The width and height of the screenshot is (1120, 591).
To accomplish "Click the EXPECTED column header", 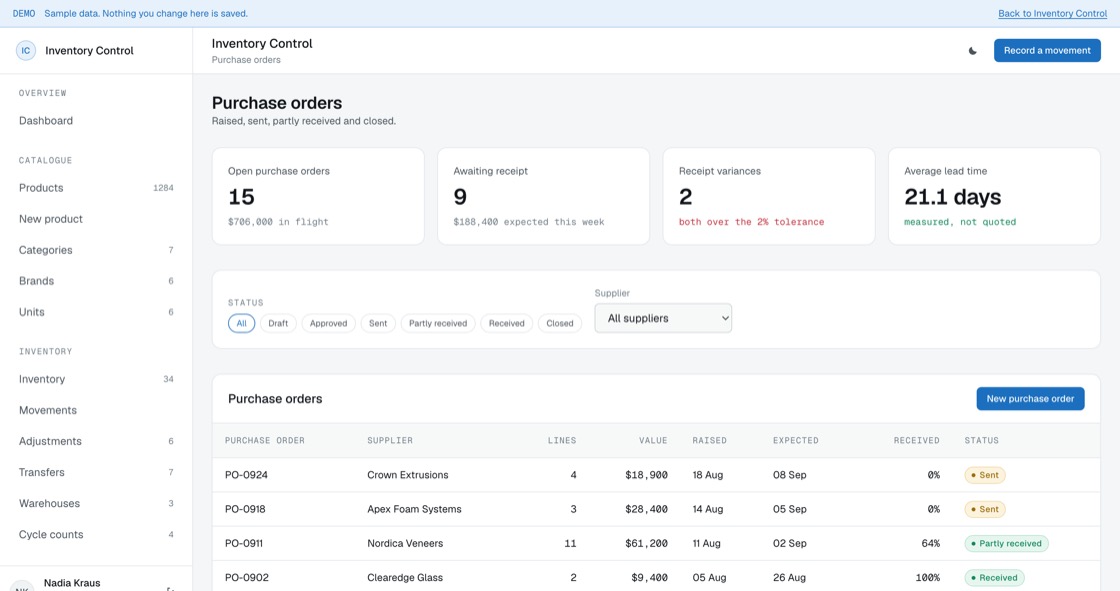I will [796, 440].
